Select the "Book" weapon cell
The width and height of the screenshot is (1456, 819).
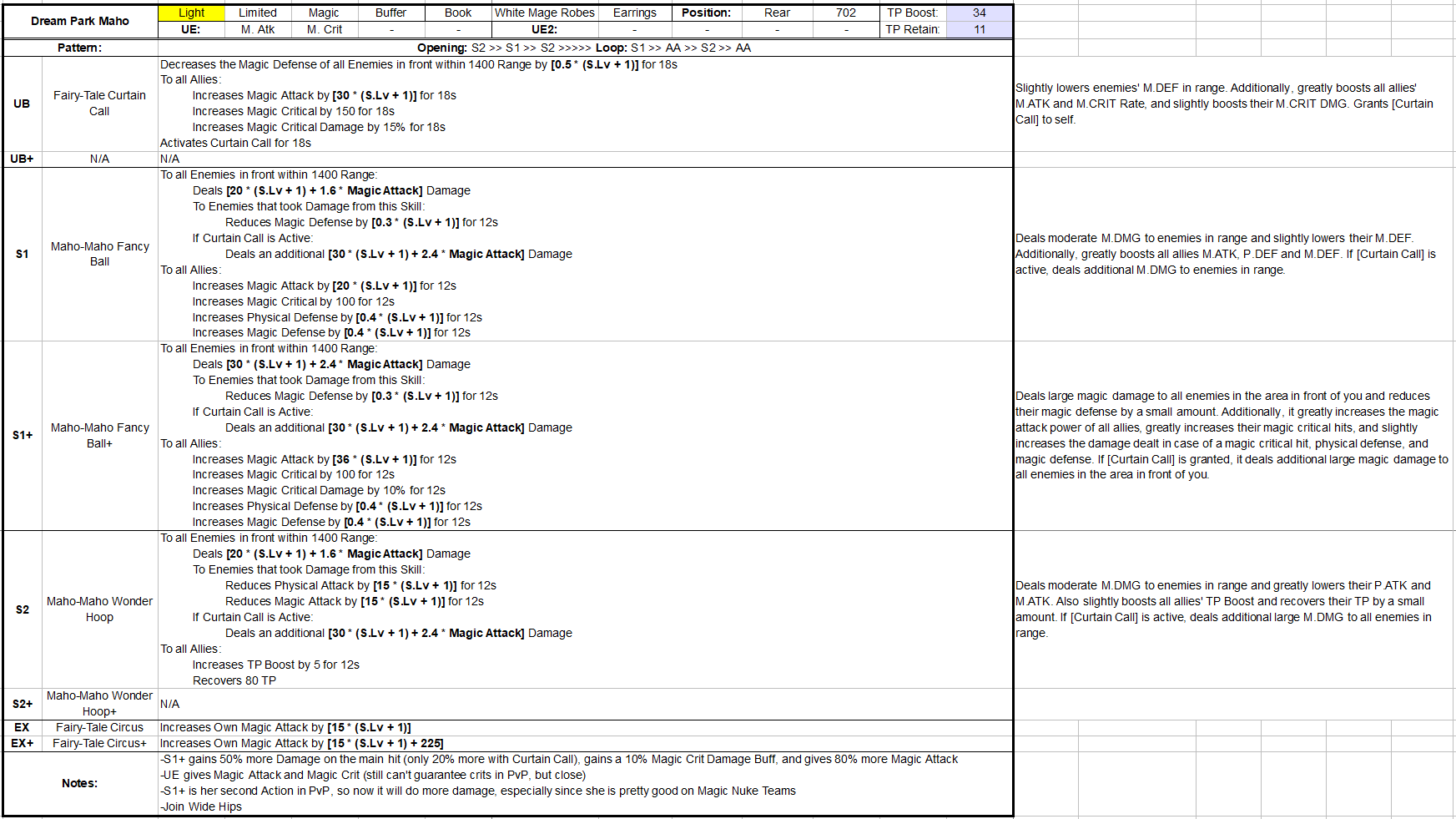coord(458,13)
